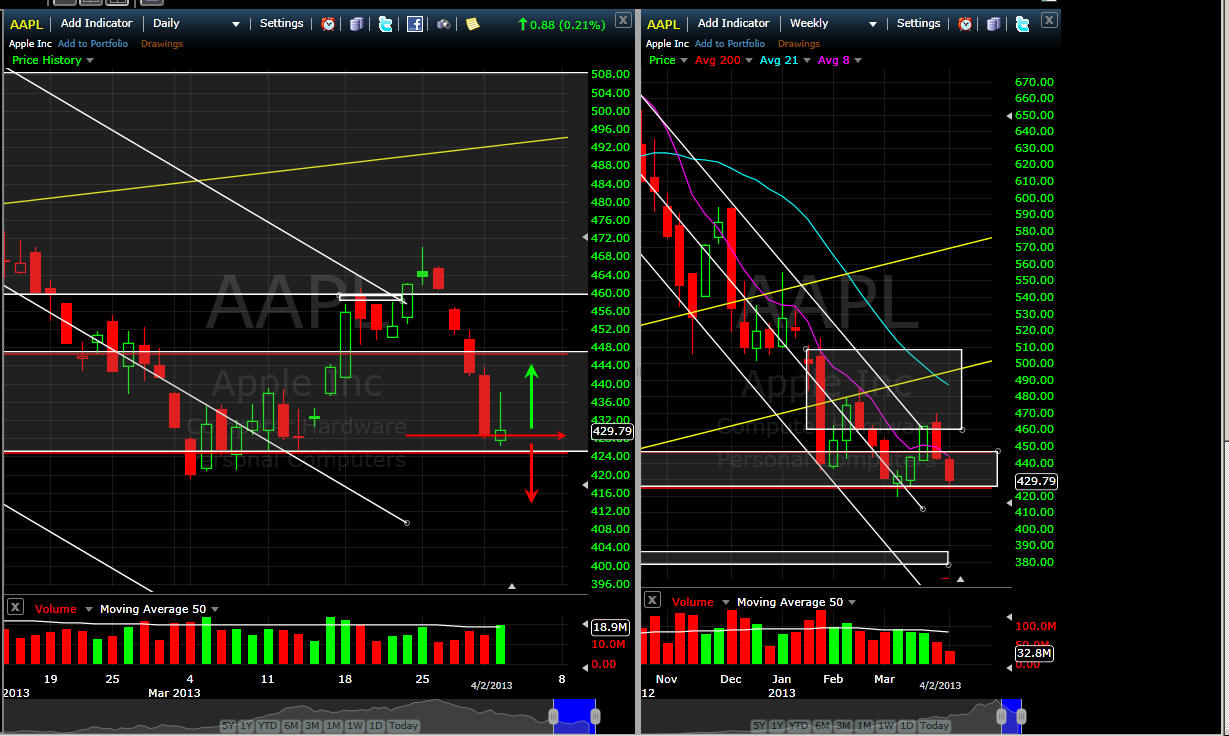Expand the Price History dropdown arrow
The width and height of the screenshot is (1229, 736).
(90, 61)
